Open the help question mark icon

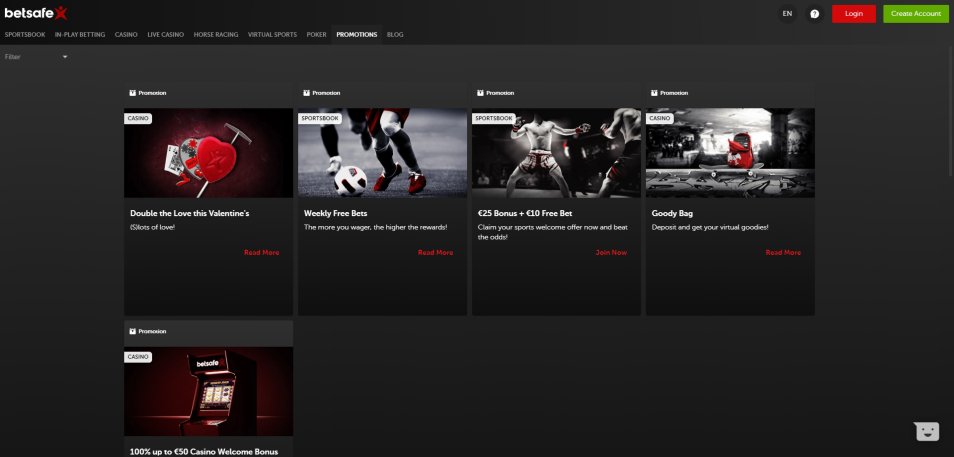(x=815, y=14)
